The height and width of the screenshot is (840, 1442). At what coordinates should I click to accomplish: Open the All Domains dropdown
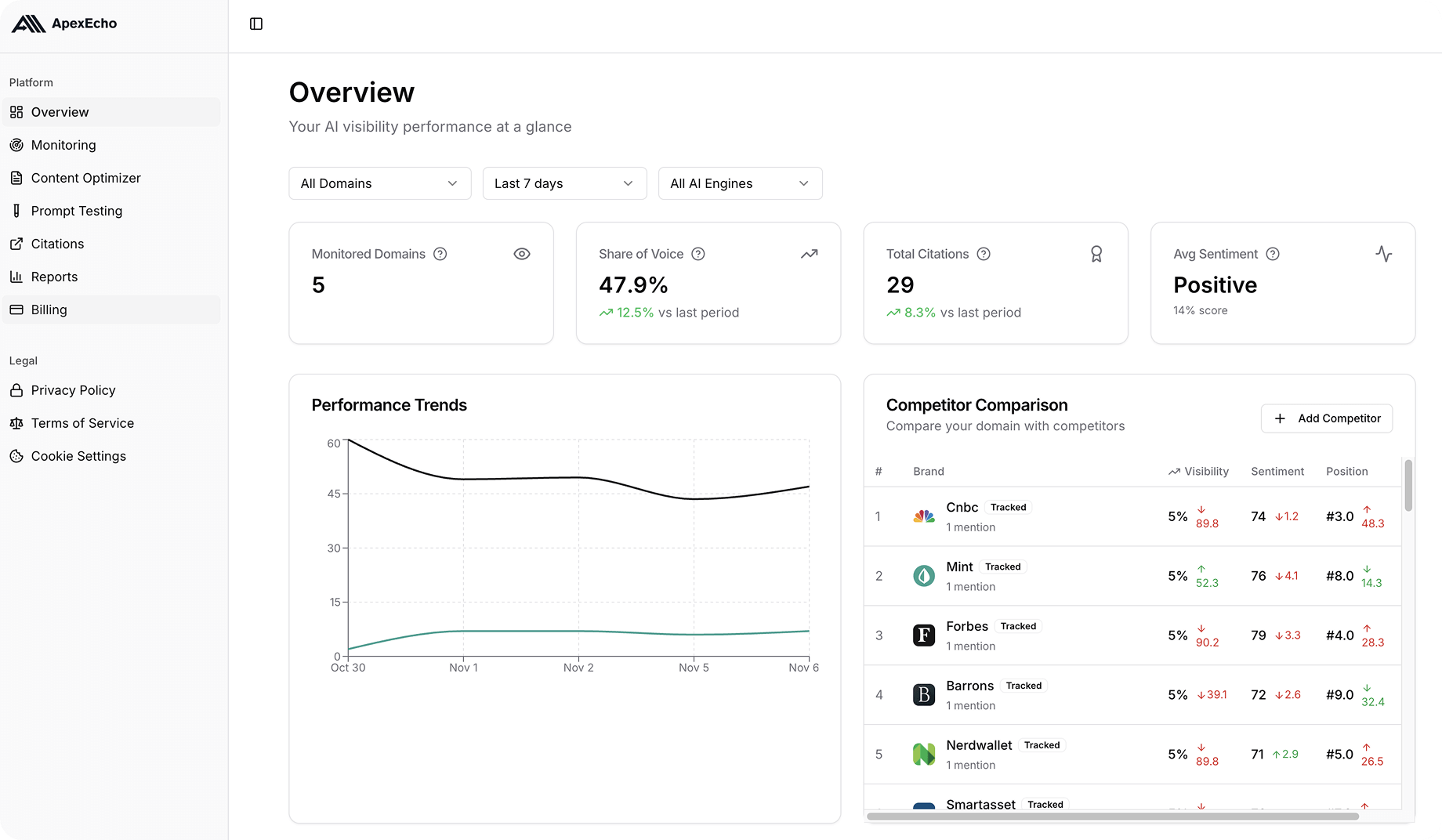[x=379, y=183]
